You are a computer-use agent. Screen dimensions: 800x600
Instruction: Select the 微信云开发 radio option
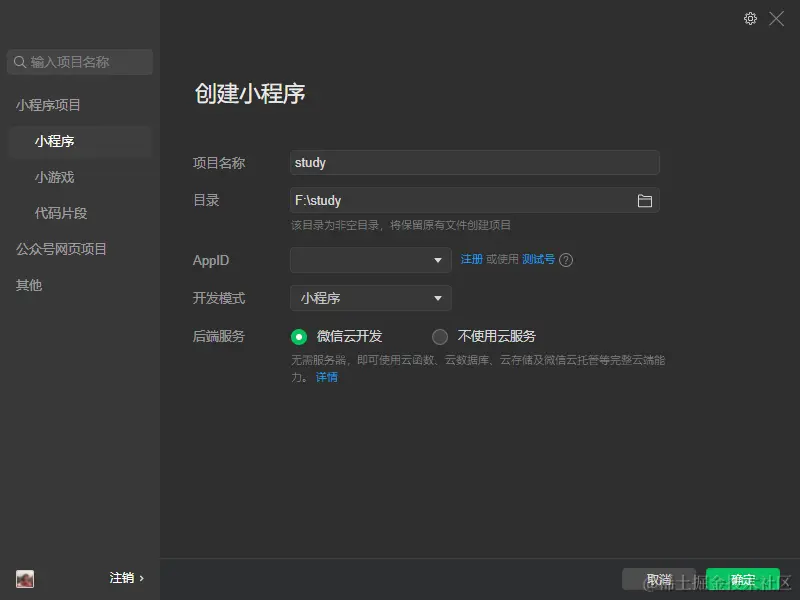coord(299,337)
